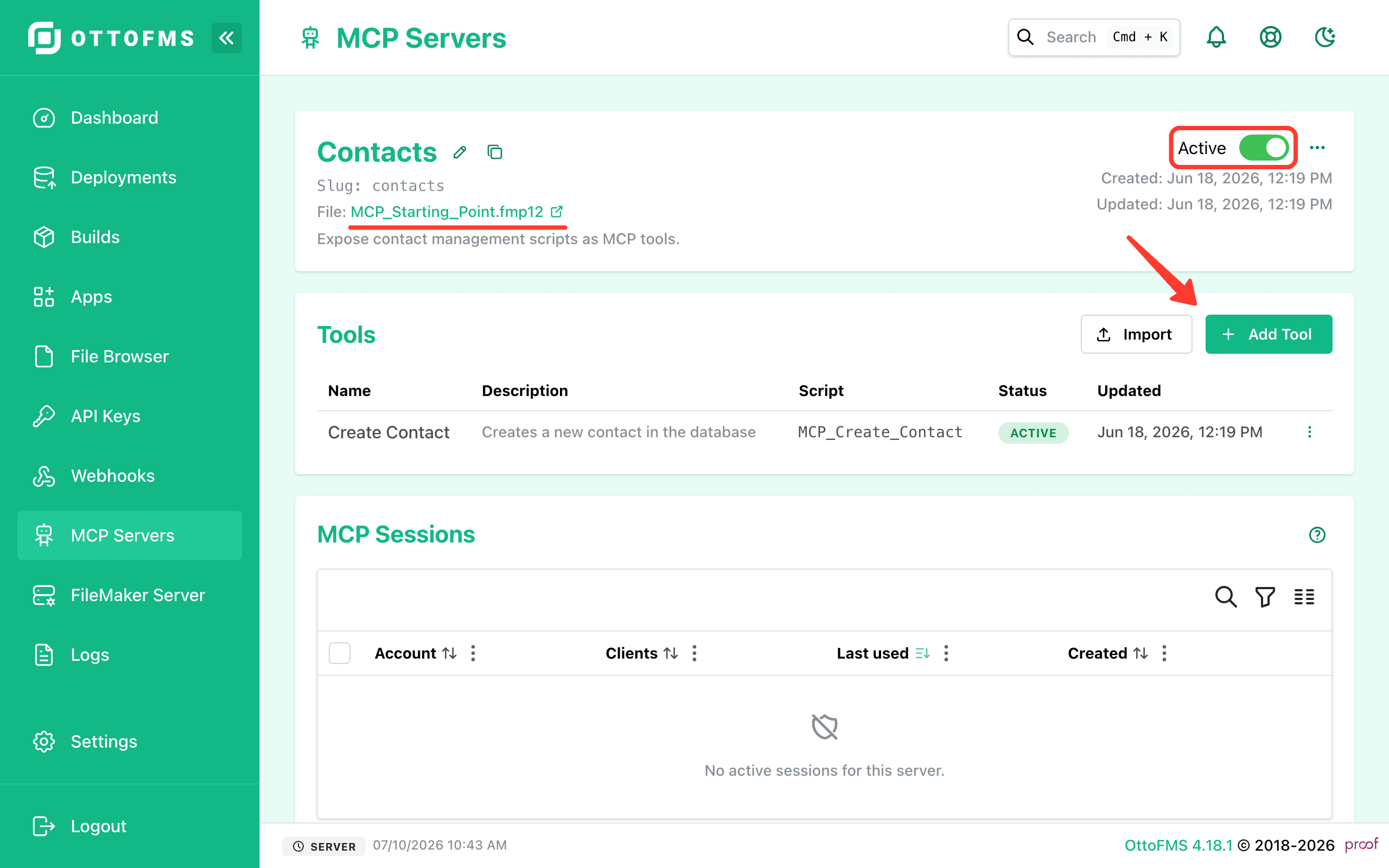Click the OttoFMS 4.18.1 version link
This screenshot has height=868, width=1389.
point(1178,845)
